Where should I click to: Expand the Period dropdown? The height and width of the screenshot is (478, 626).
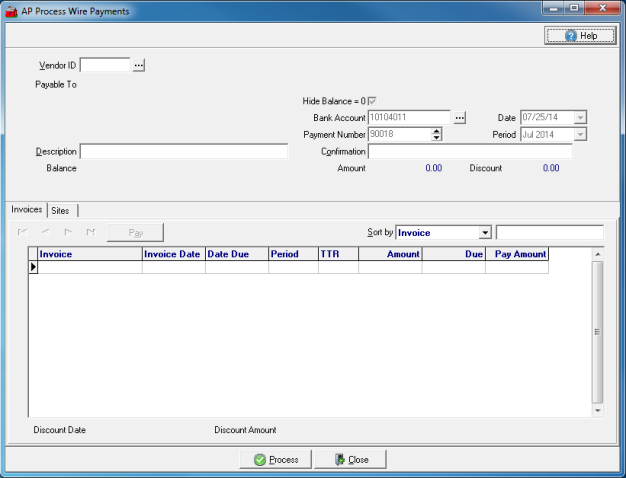pos(580,134)
